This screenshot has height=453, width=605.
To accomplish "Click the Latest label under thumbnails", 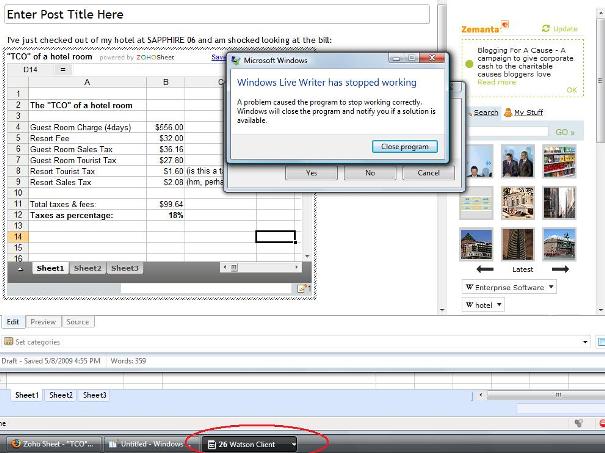I will coord(522,269).
